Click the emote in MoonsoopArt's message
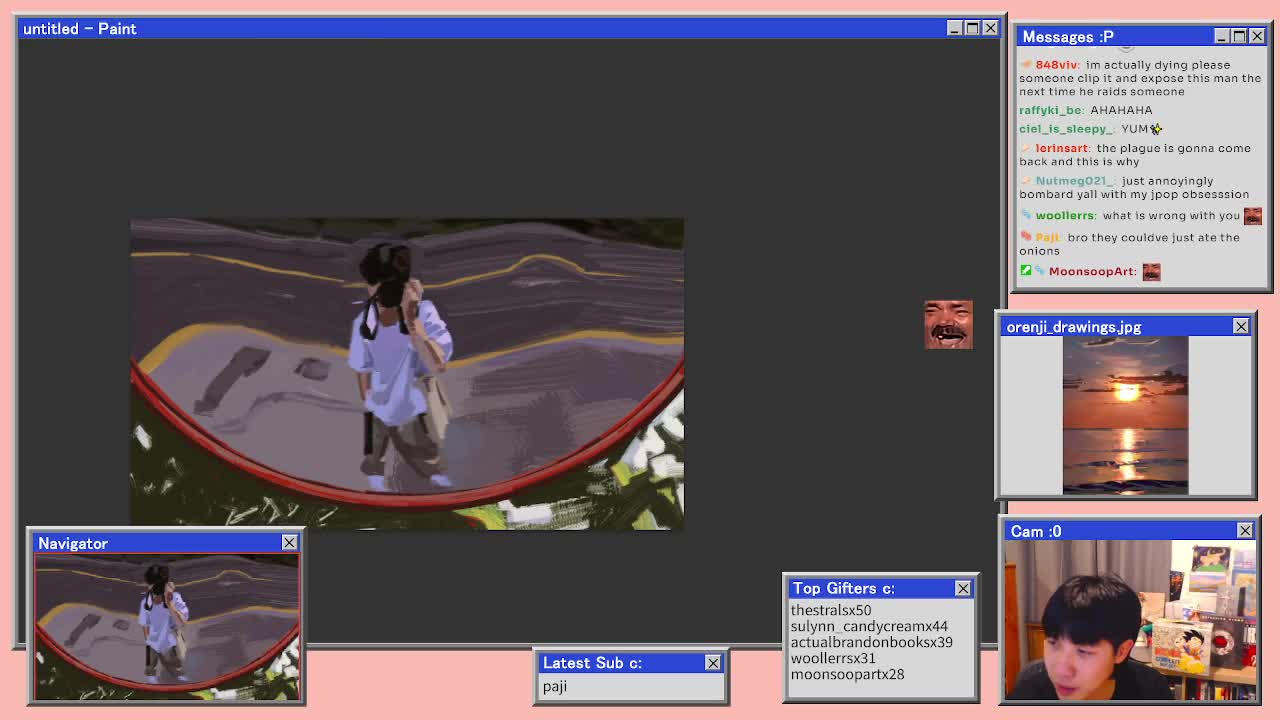 [1151, 272]
